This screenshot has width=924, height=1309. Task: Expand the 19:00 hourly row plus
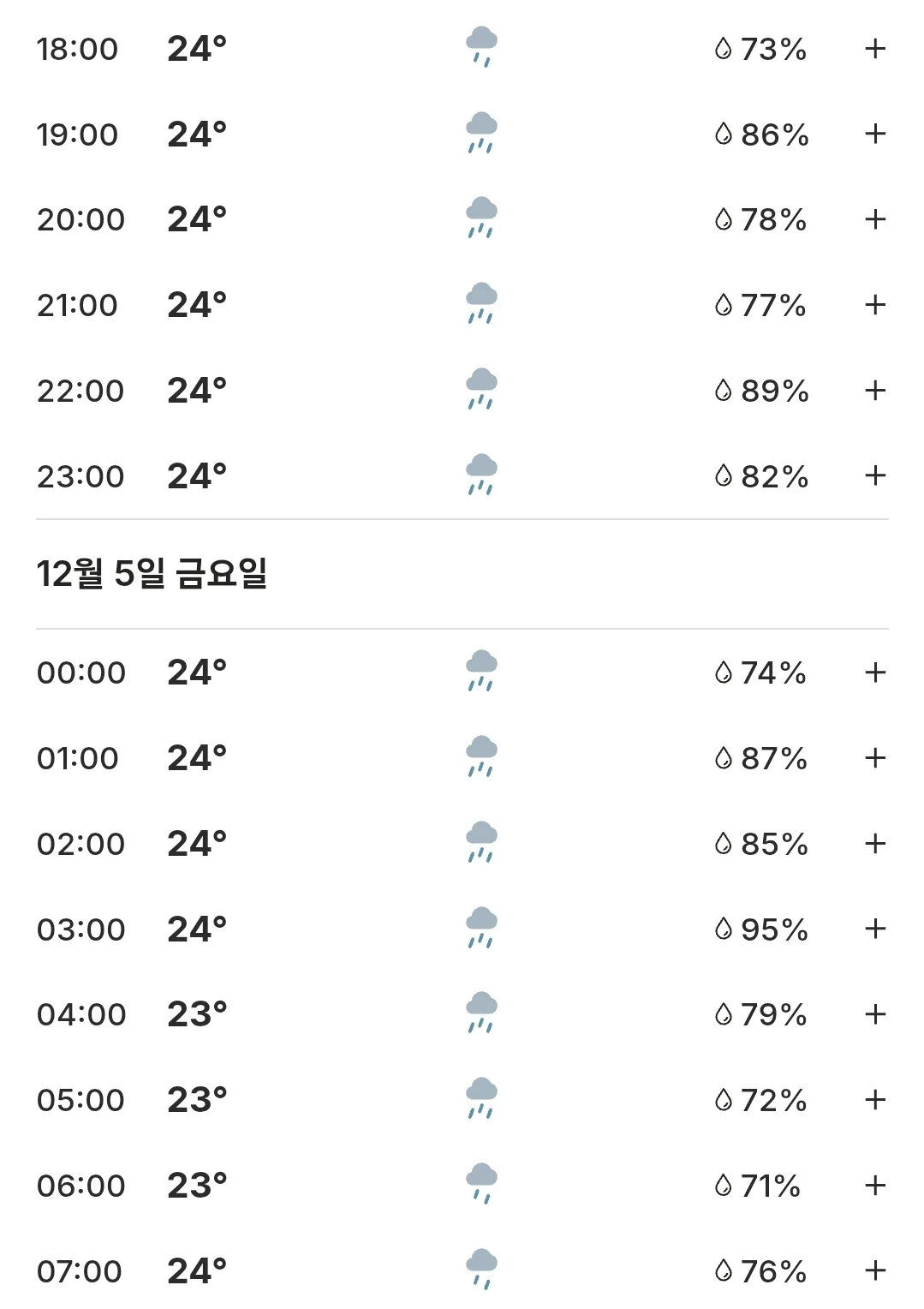(874, 134)
